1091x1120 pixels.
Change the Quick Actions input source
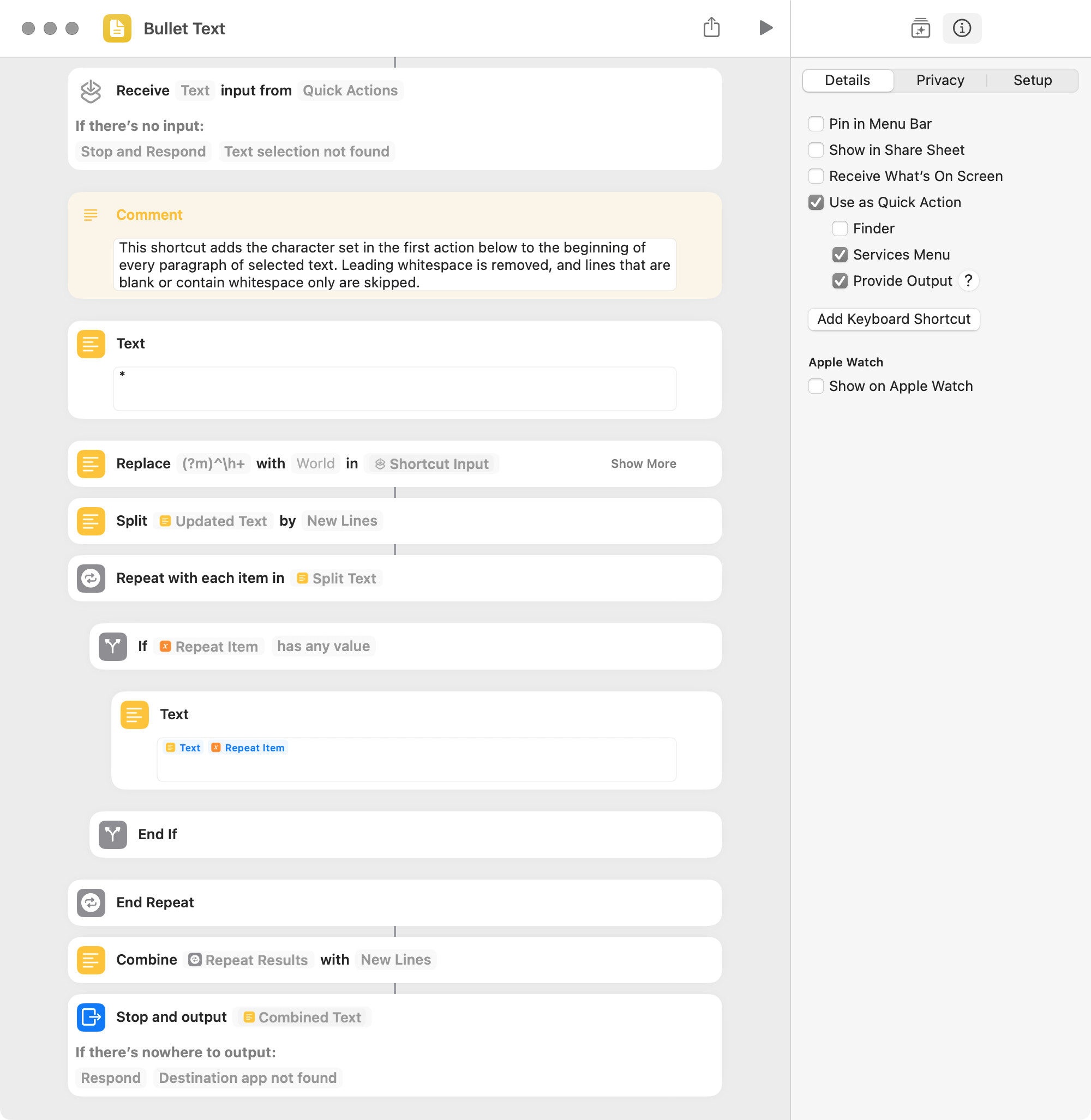click(350, 91)
